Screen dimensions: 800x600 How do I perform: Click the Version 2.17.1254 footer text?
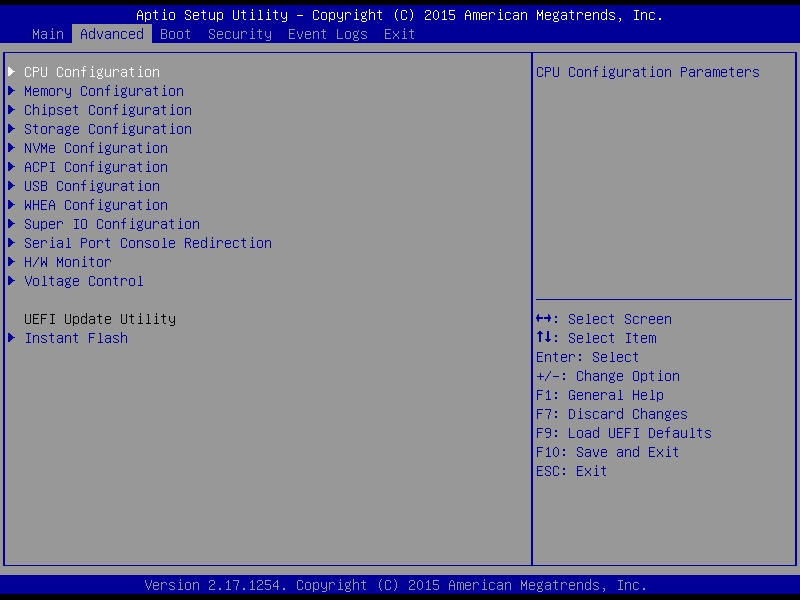pyautogui.click(x=396, y=585)
